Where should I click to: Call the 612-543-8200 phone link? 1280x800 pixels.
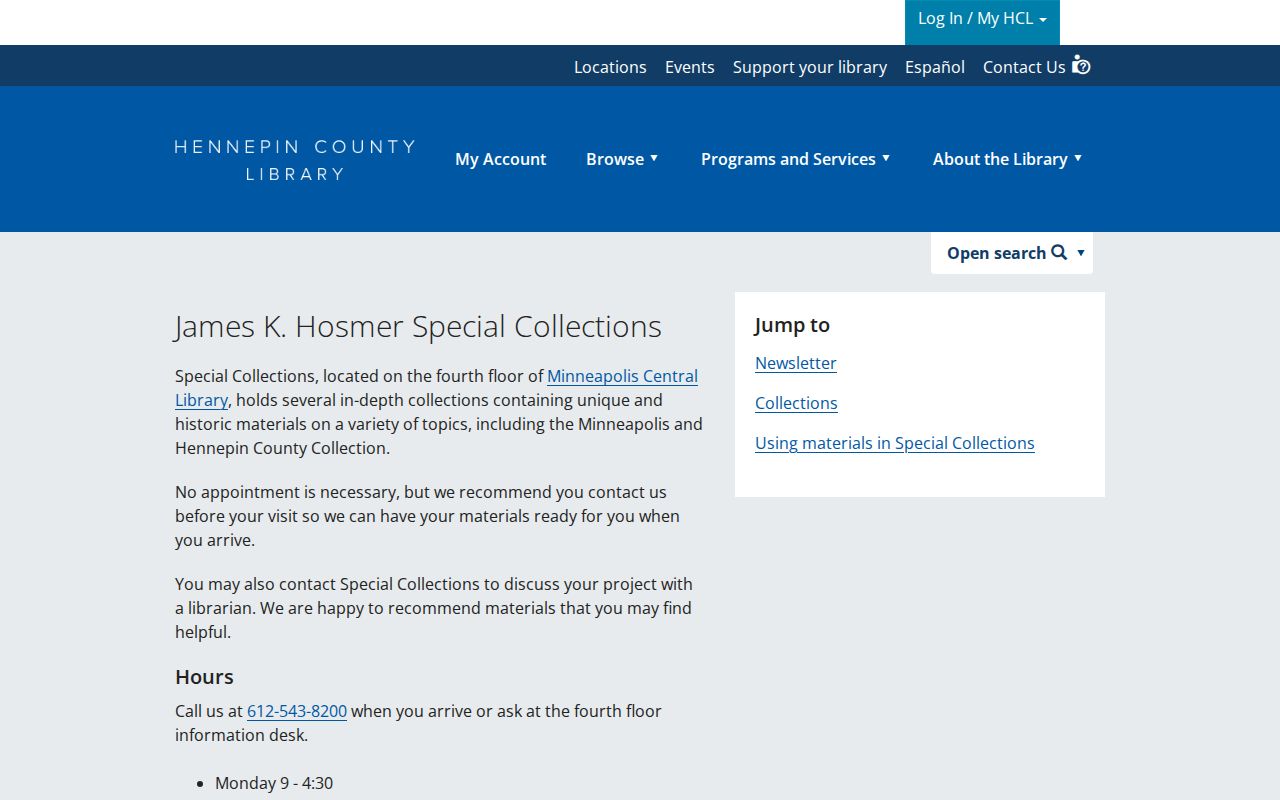coord(297,711)
